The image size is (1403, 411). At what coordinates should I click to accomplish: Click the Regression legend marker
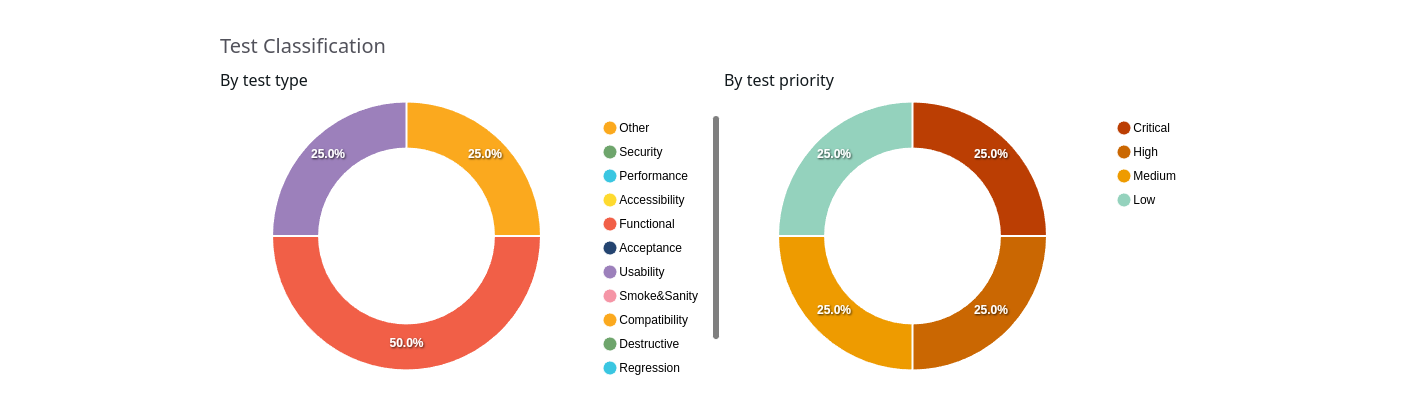click(610, 368)
